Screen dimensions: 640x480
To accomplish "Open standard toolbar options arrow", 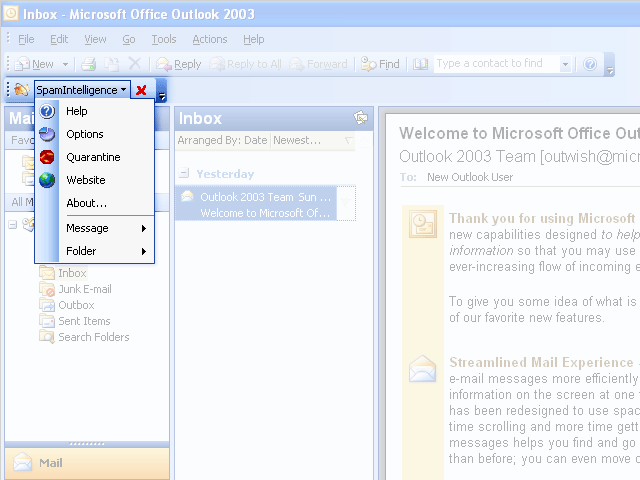I will click(610, 65).
